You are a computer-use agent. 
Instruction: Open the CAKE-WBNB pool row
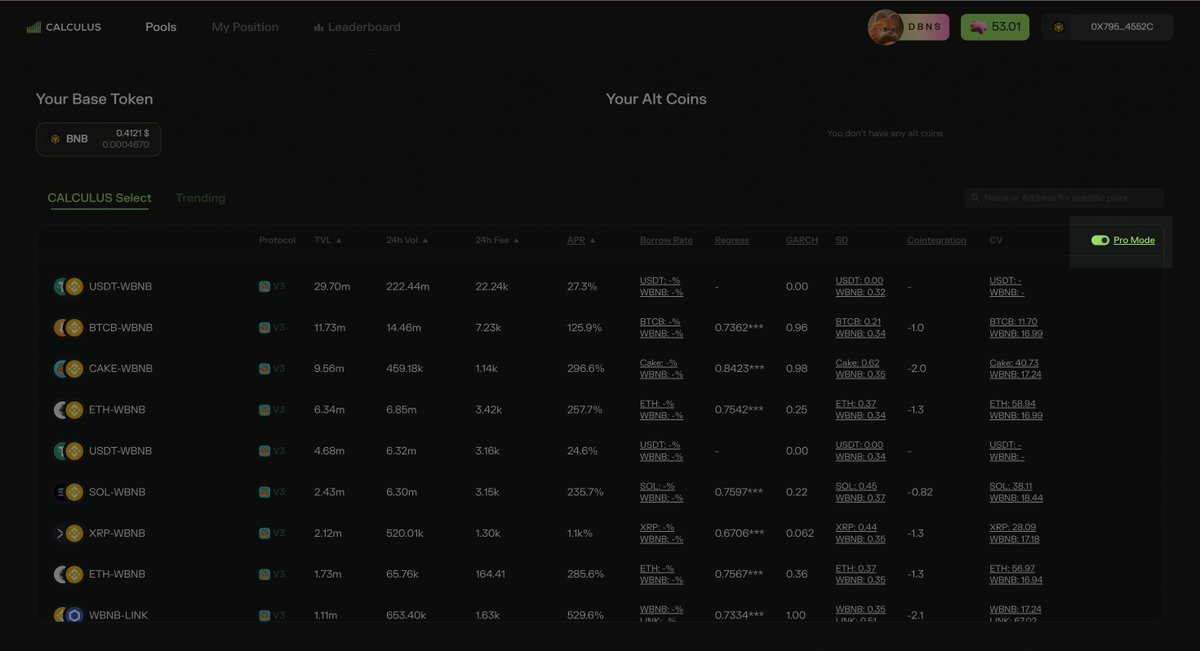(600, 369)
